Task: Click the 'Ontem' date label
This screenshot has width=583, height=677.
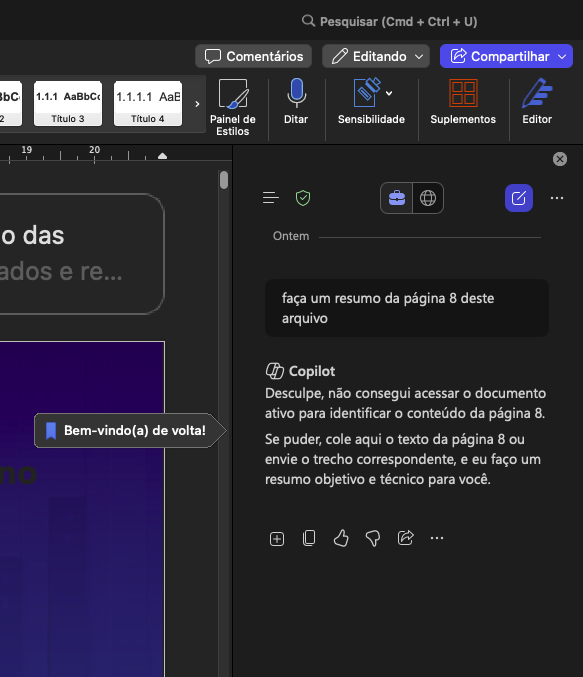Action: point(291,236)
